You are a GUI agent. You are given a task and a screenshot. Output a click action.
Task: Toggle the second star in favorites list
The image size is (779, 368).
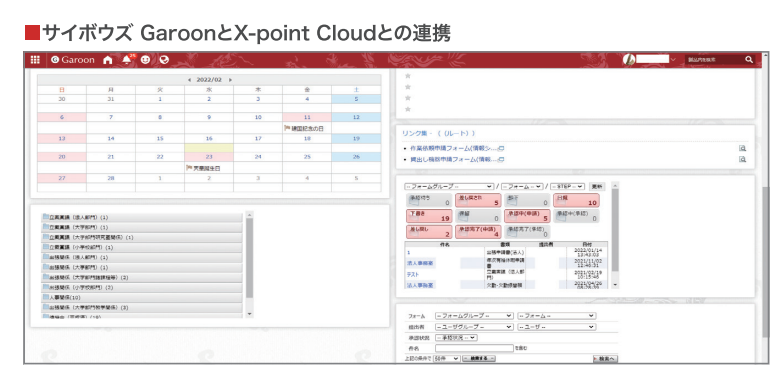click(x=408, y=87)
